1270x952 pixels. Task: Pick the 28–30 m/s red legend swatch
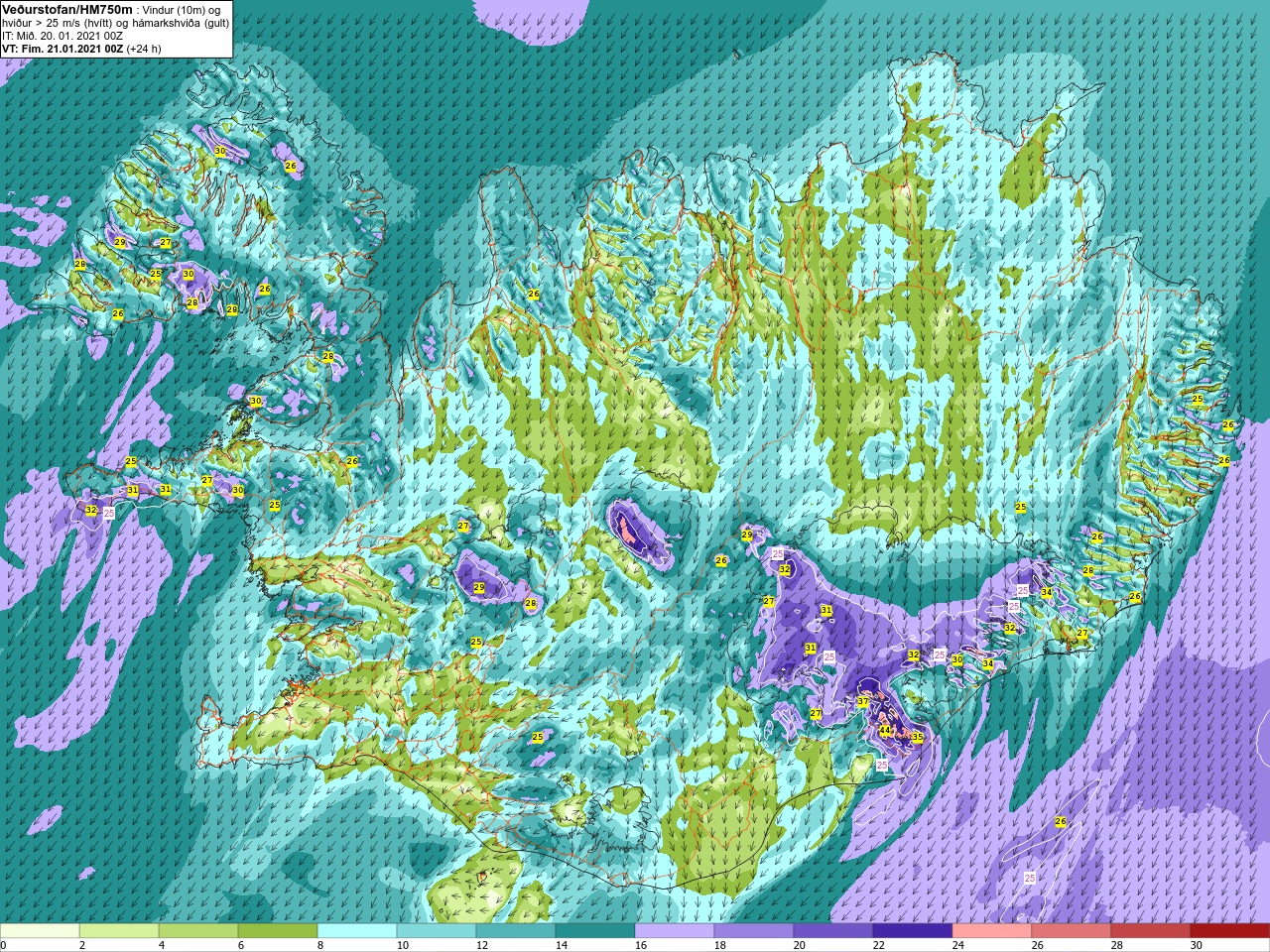pos(1151,931)
